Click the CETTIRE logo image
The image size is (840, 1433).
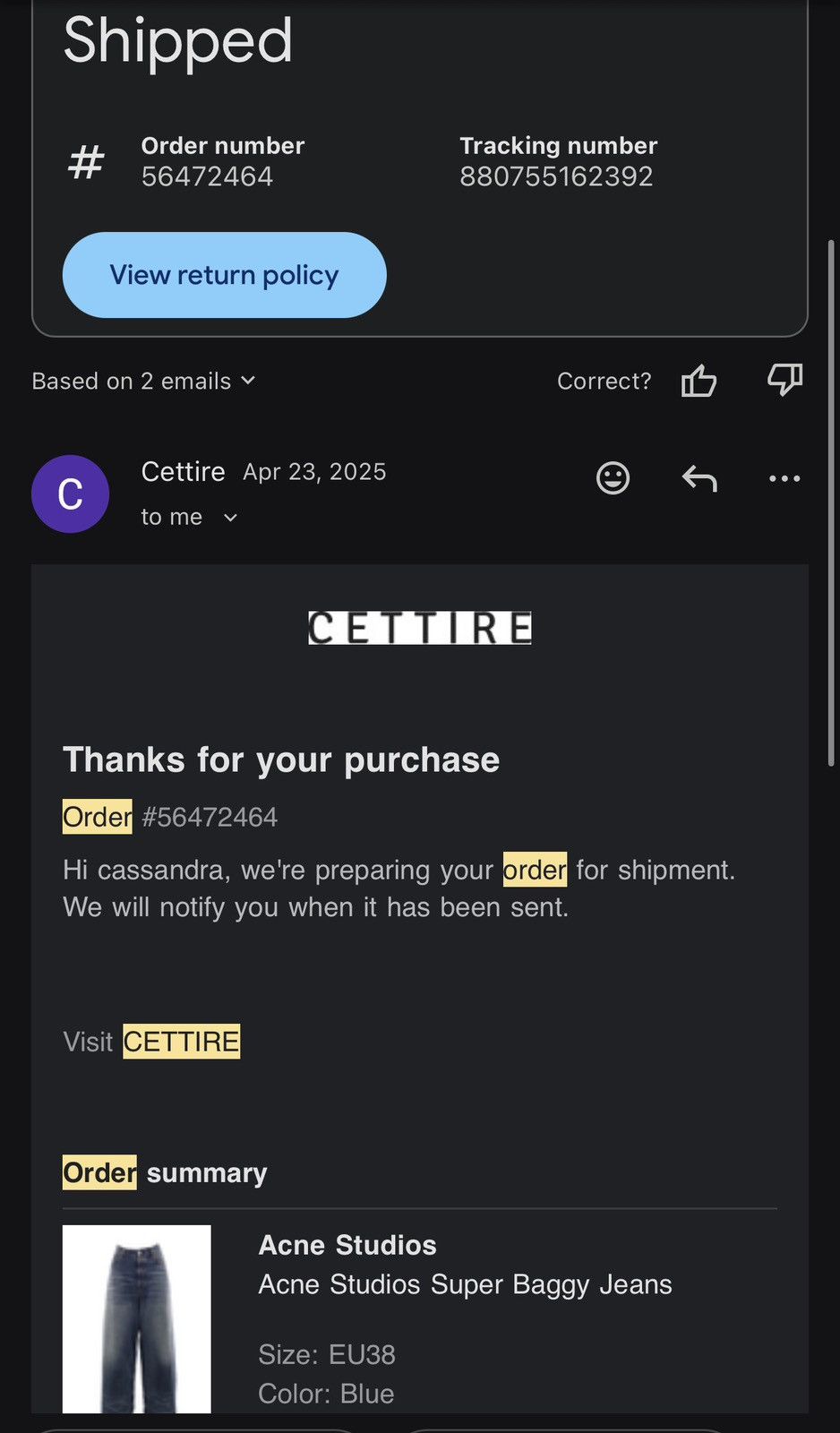(420, 628)
